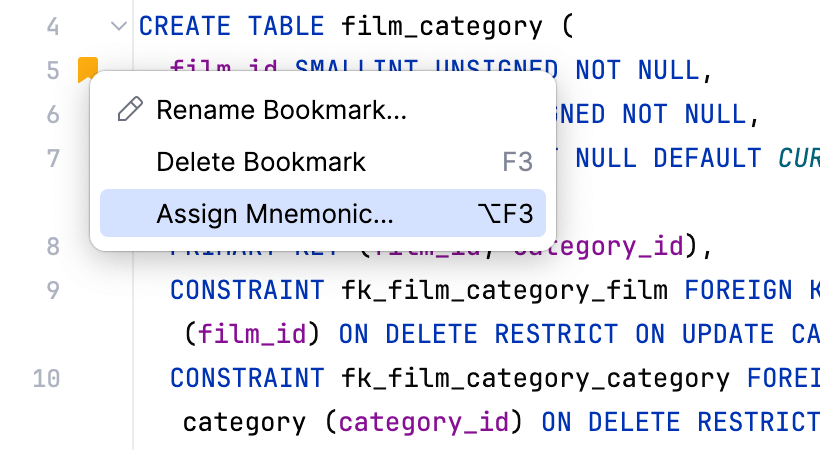
Task: Click line number 10 in the gutter
Action: pyautogui.click(x=46, y=378)
